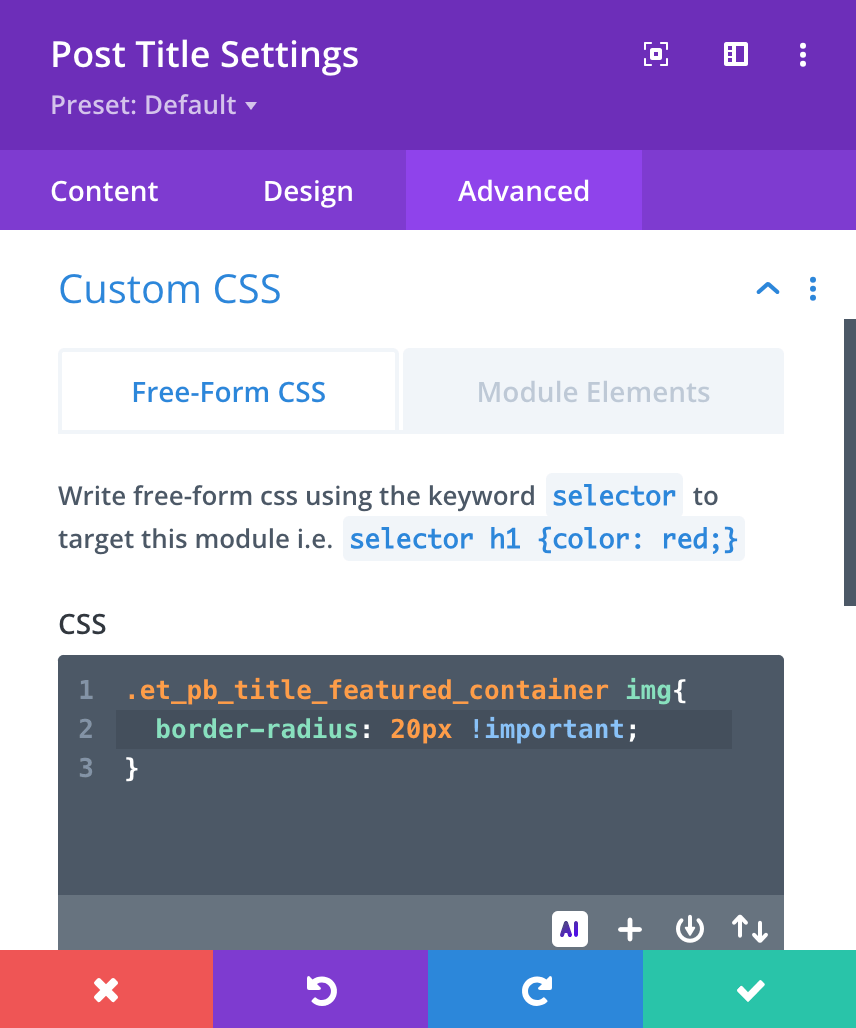Switch to Module Elements option

pyautogui.click(x=594, y=392)
